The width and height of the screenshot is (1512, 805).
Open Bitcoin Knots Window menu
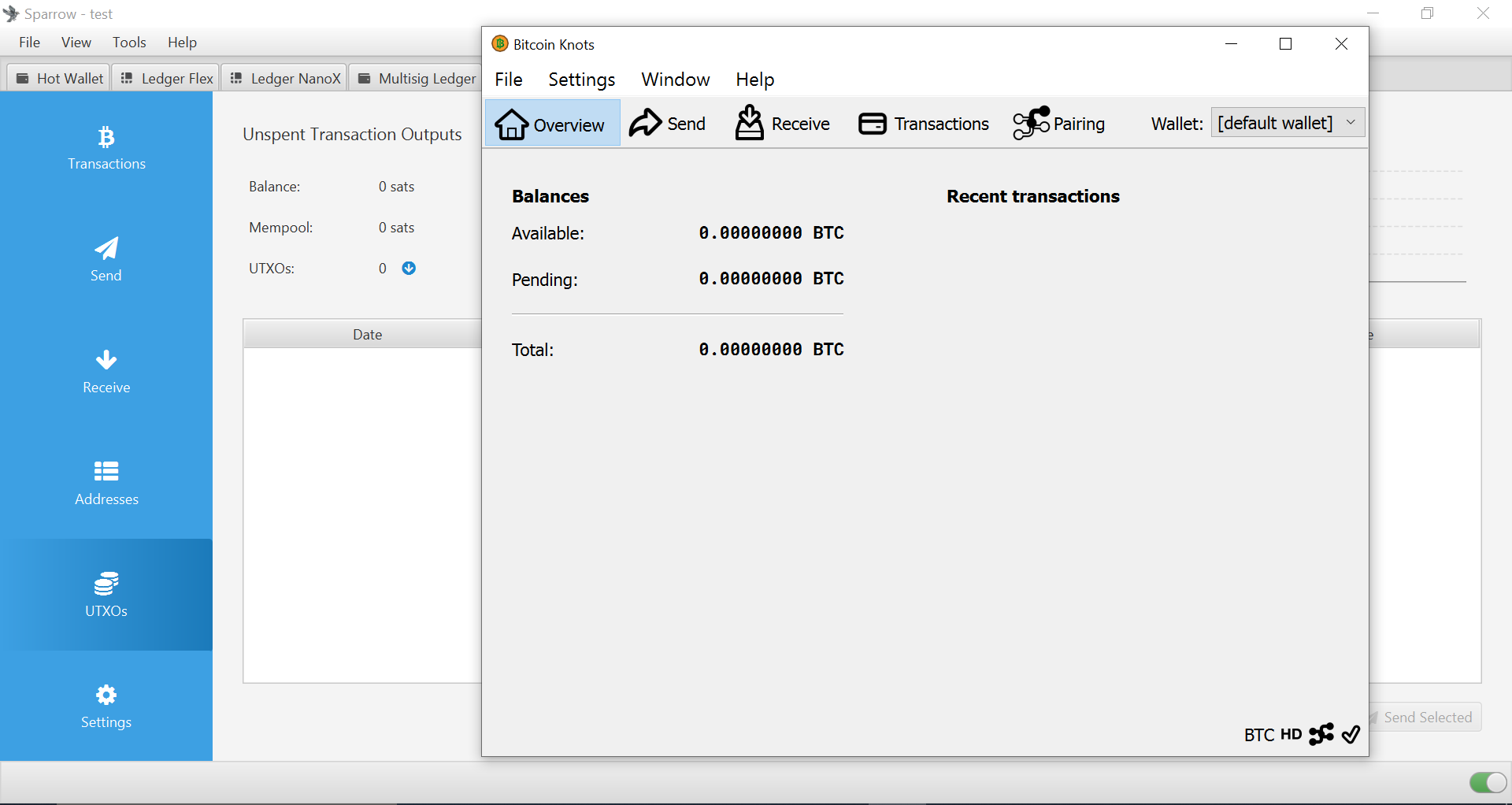[x=676, y=80]
